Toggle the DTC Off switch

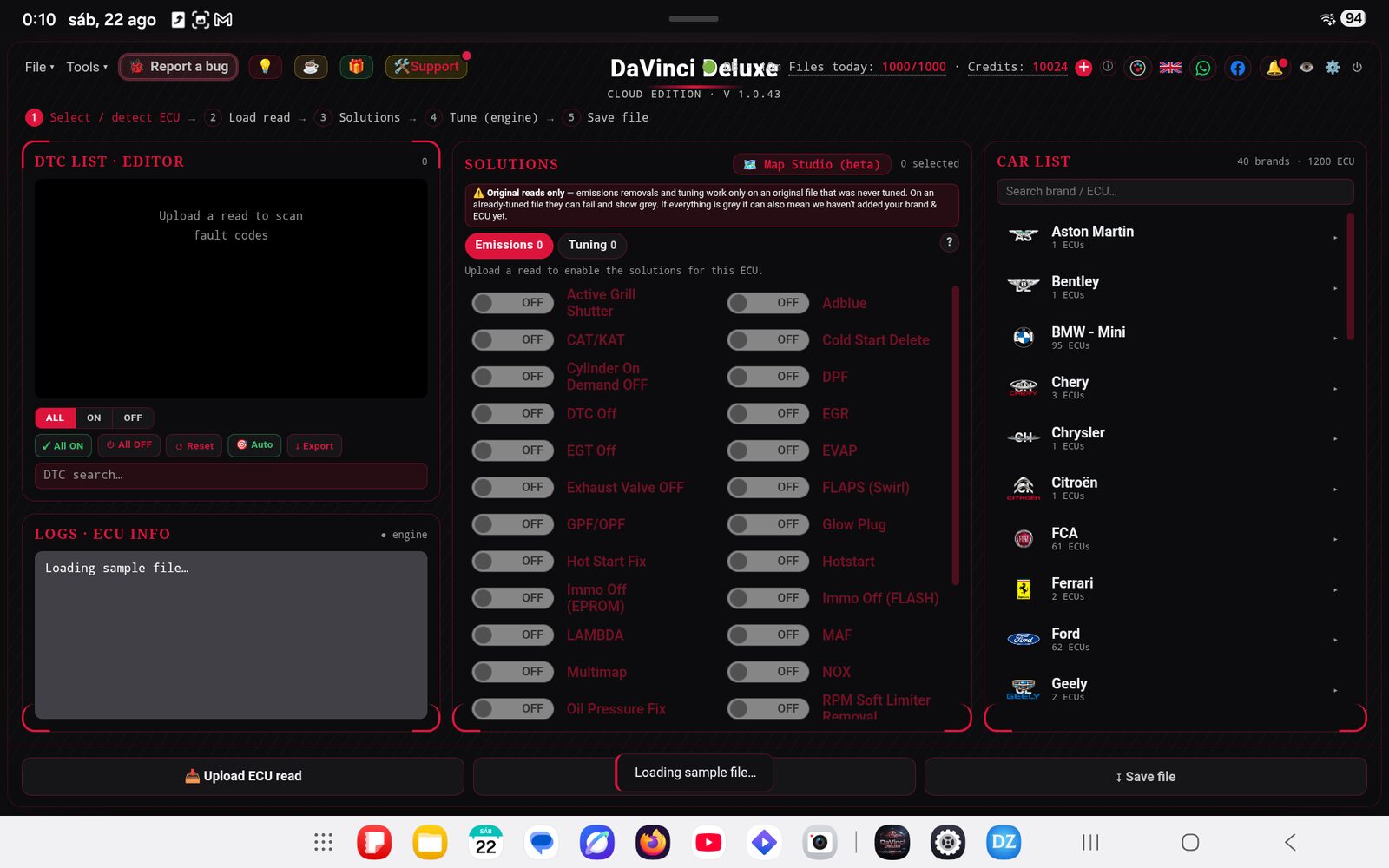point(513,413)
